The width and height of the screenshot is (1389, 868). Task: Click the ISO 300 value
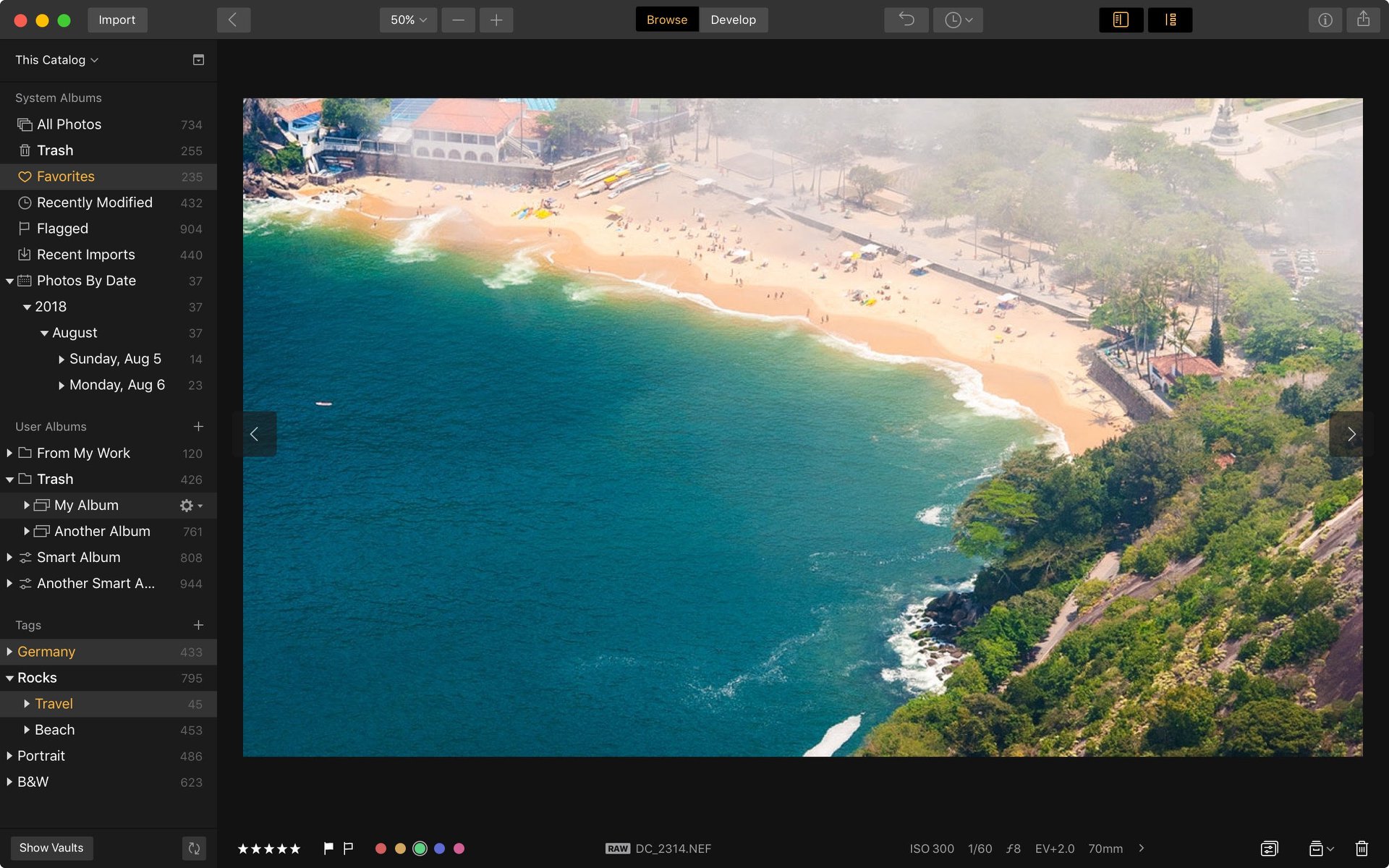pos(932,848)
